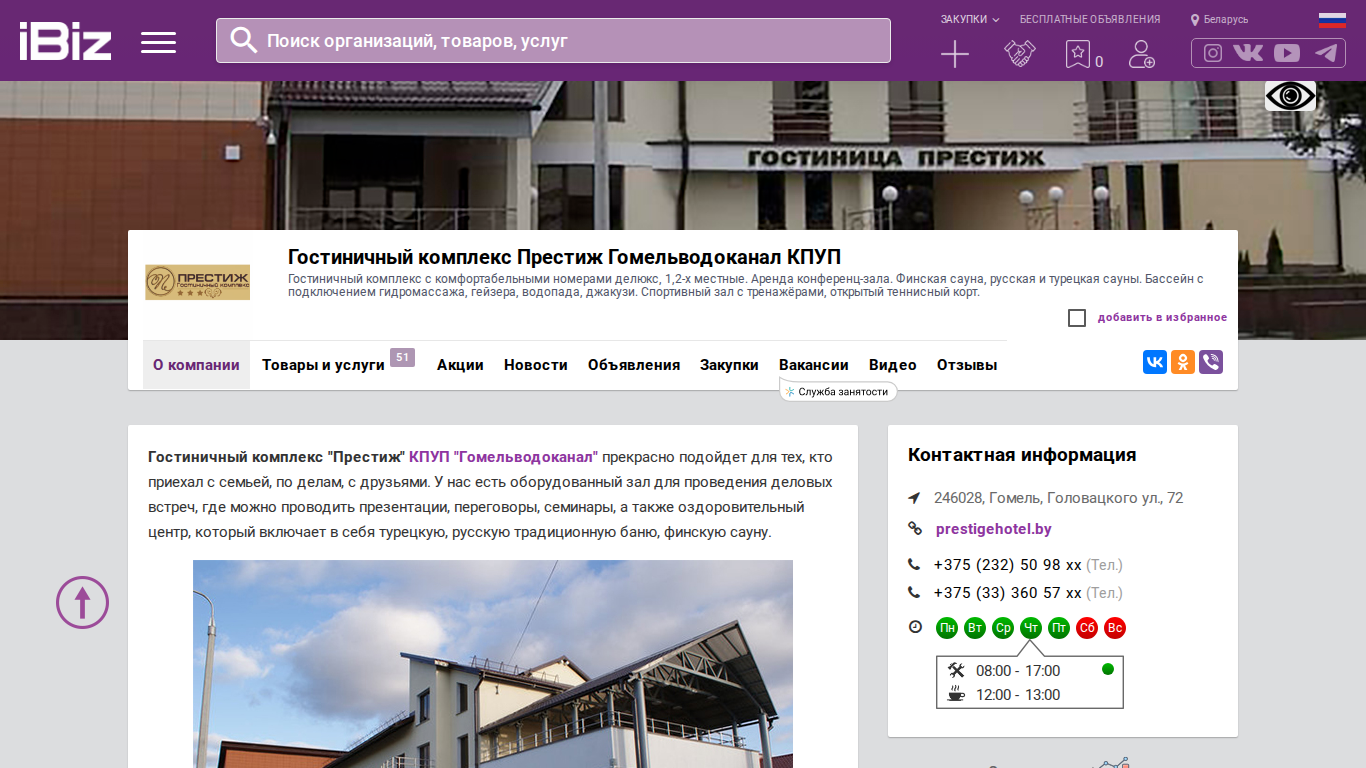Visit prestigehotel.by website link

[x=994, y=529]
